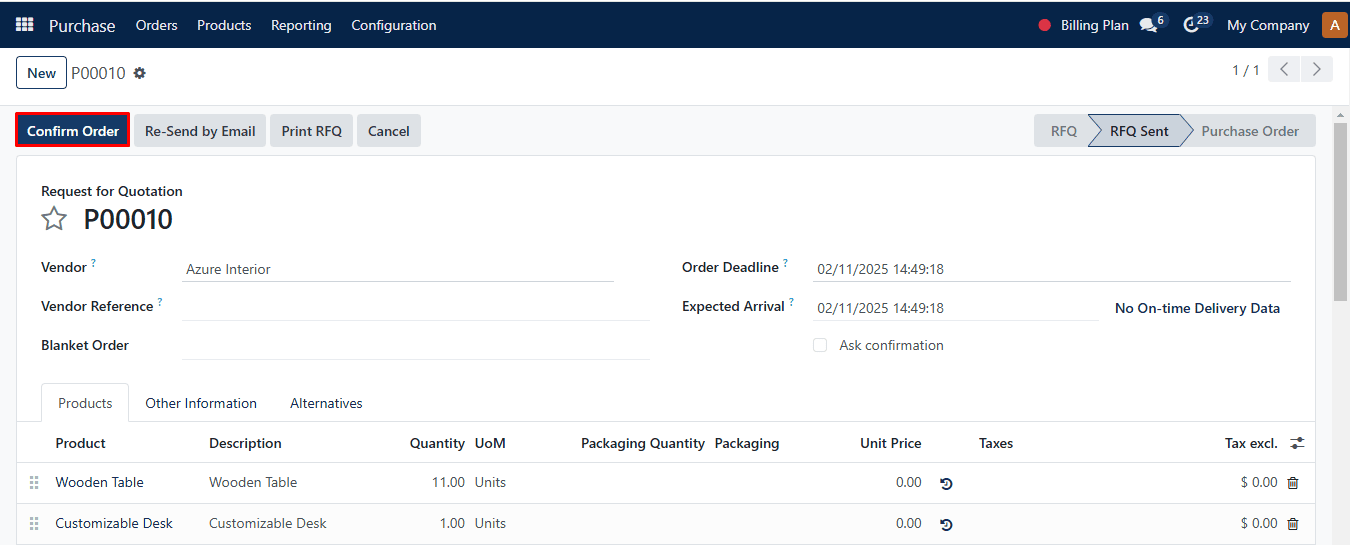Delete the Wooden Table line

1293,483
